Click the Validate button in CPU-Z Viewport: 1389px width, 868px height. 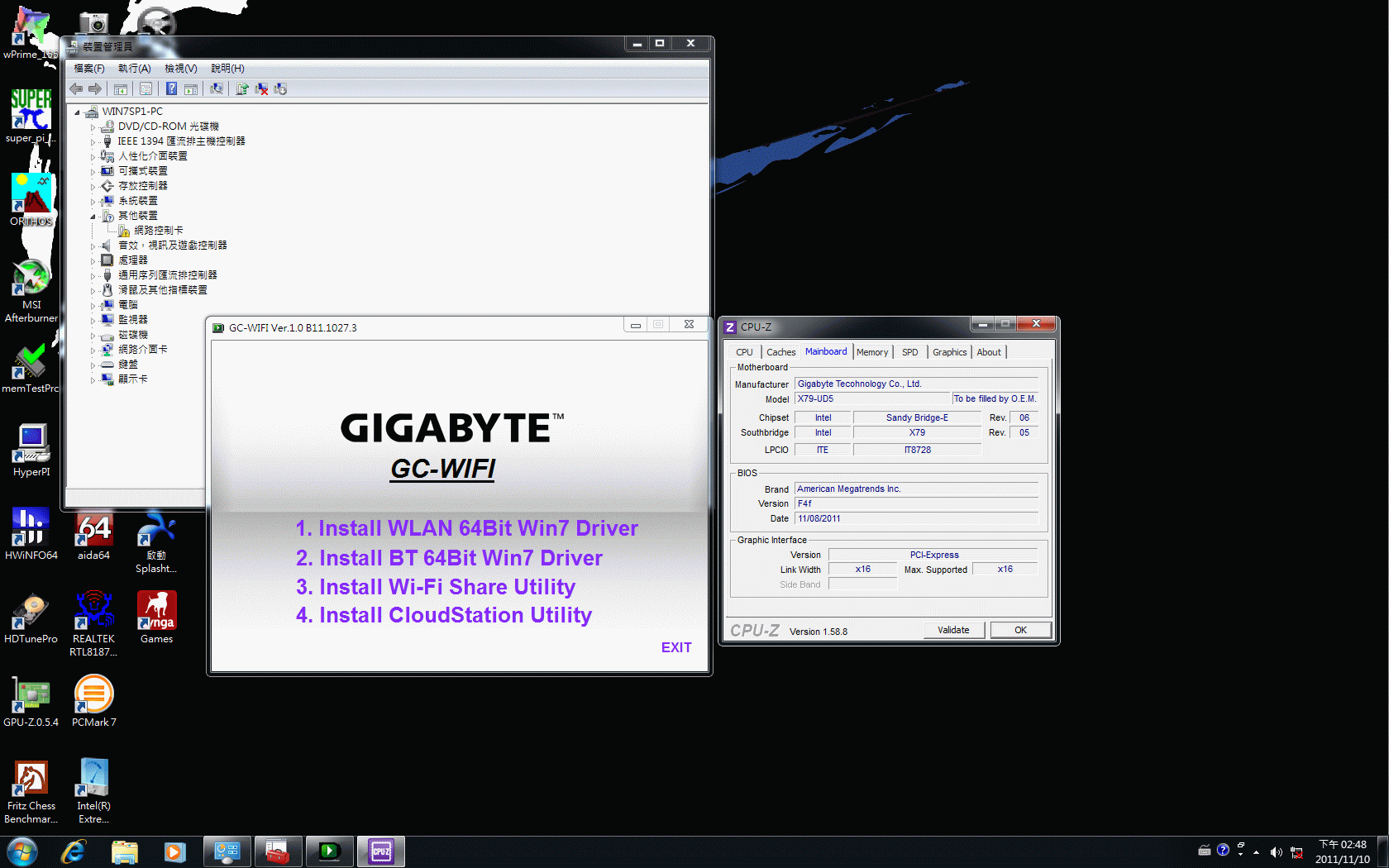(x=953, y=630)
